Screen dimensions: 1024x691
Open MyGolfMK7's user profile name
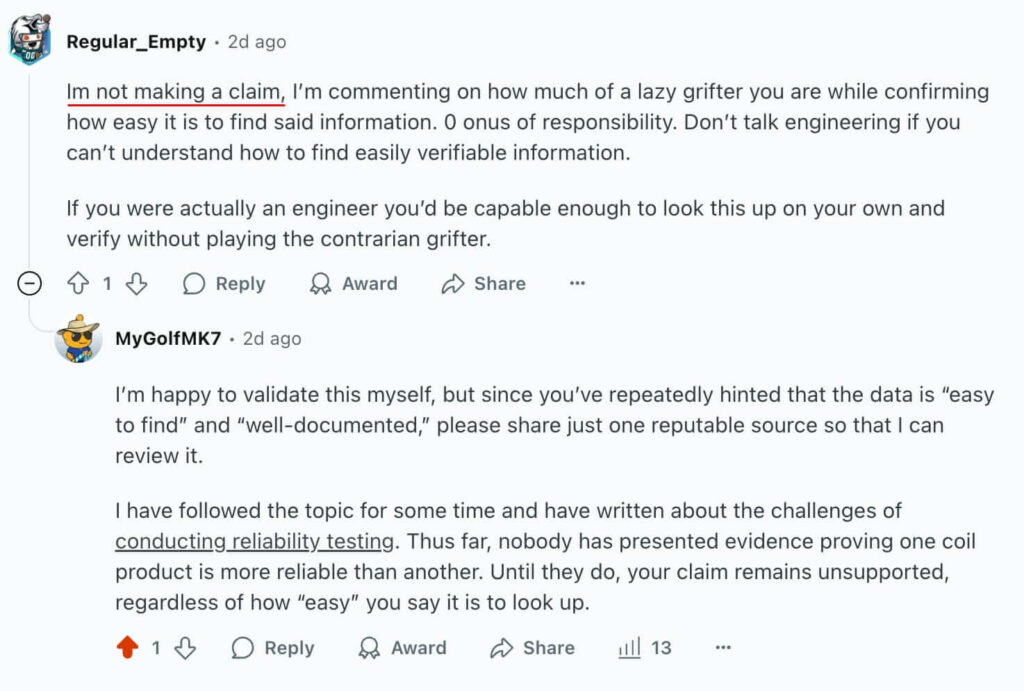168,338
